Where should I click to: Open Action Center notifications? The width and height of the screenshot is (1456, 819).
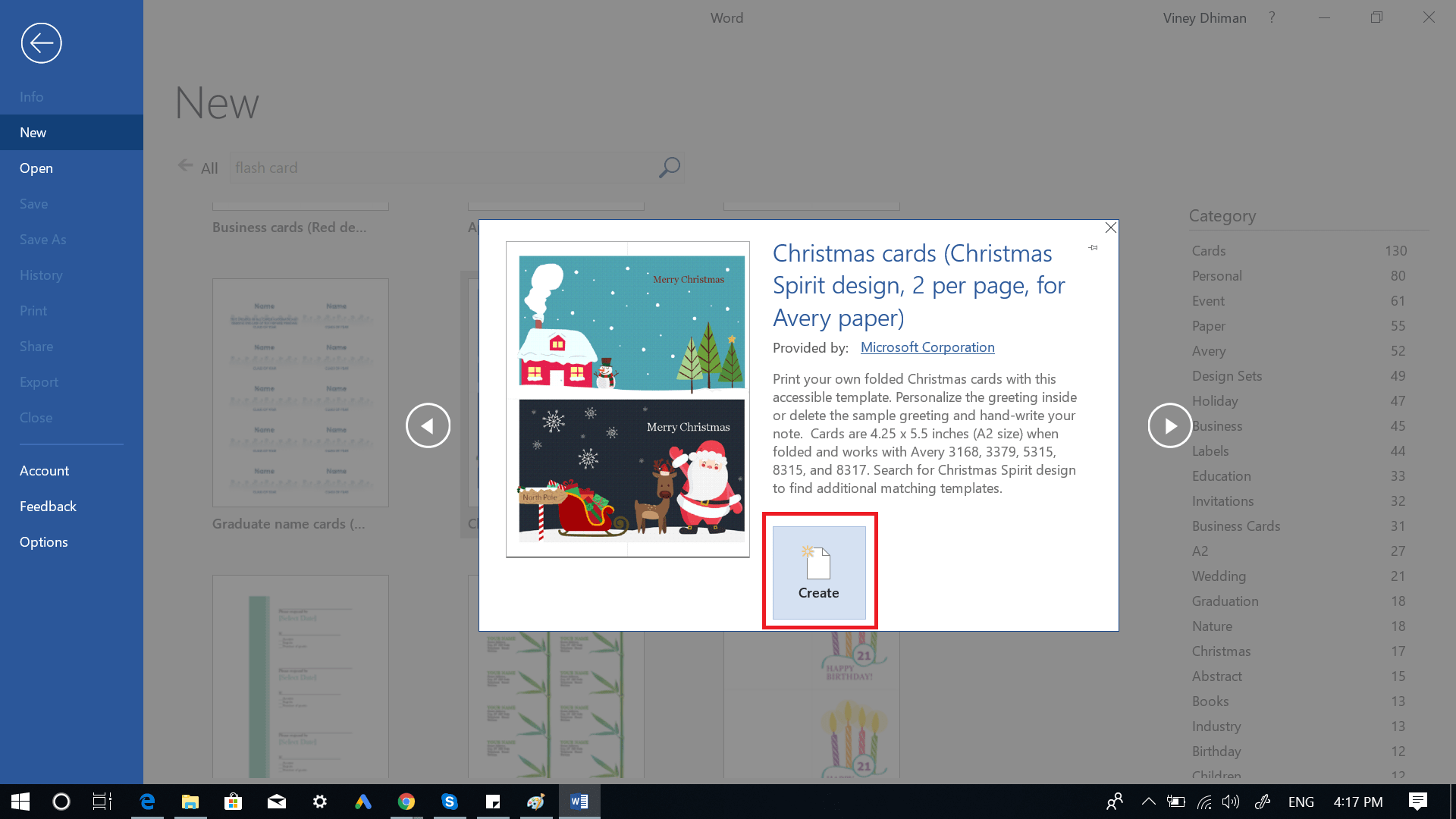click(1417, 802)
